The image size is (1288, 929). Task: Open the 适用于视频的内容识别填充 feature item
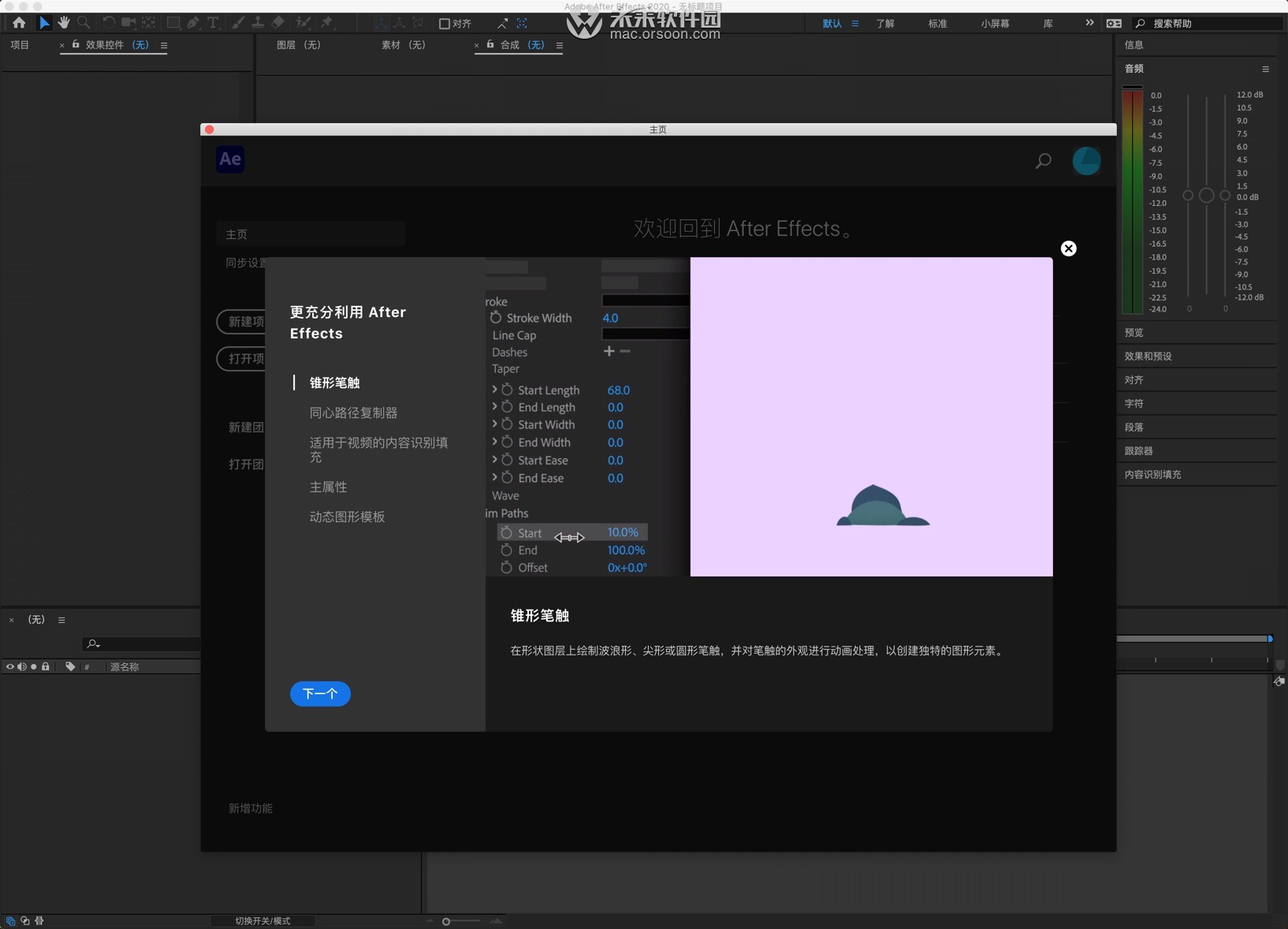pos(378,450)
